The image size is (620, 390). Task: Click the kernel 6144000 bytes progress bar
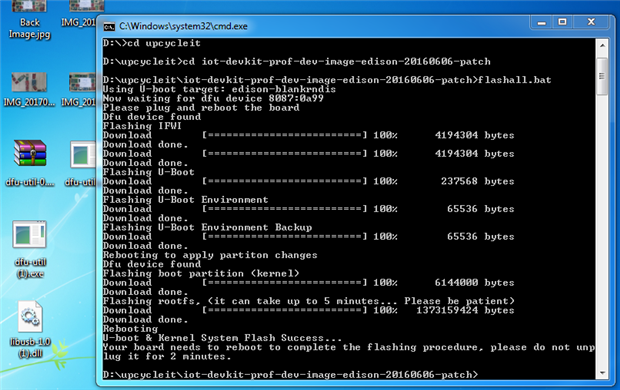(x=284, y=283)
